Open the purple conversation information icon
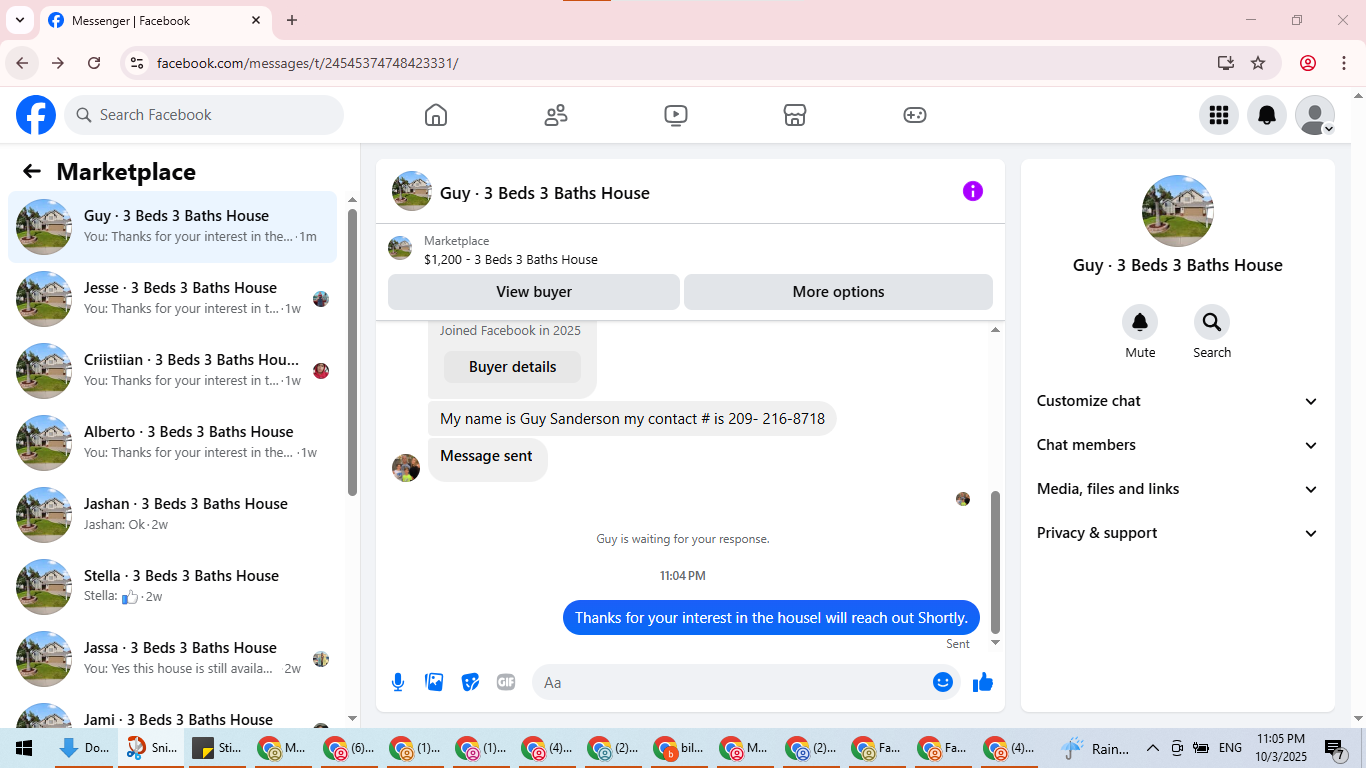The width and height of the screenshot is (1366, 768). coord(973,191)
